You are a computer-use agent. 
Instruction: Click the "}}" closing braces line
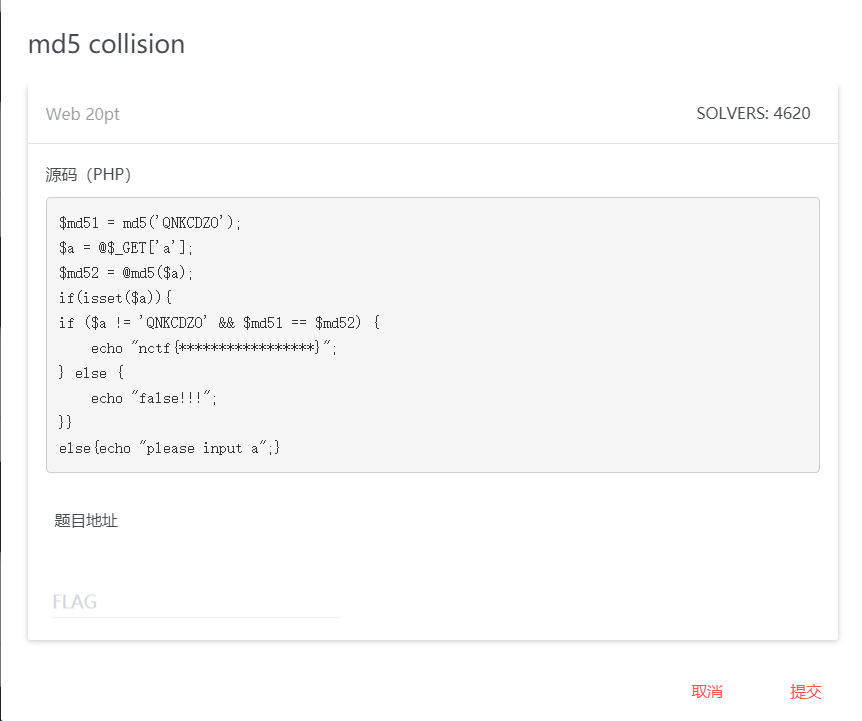point(66,423)
